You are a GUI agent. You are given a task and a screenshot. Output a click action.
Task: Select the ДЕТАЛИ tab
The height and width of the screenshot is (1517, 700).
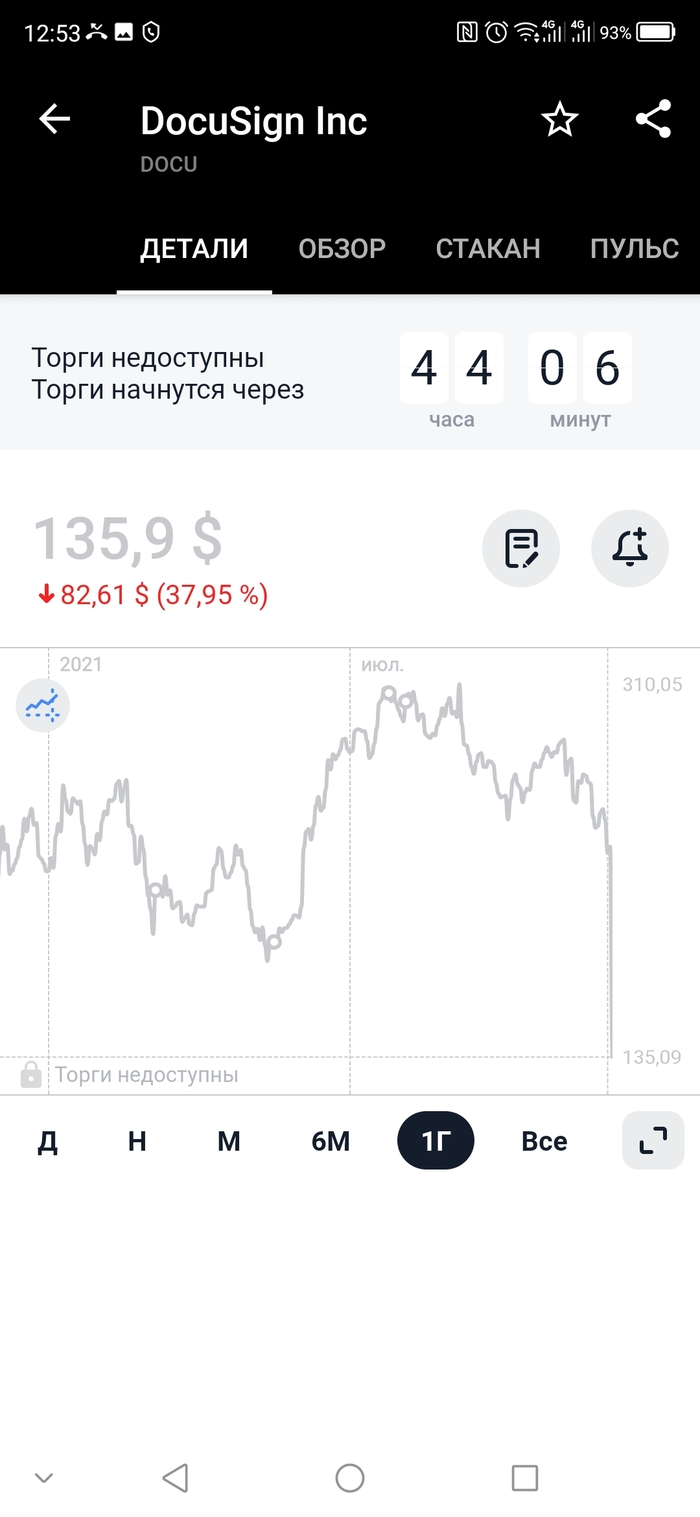(194, 249)
